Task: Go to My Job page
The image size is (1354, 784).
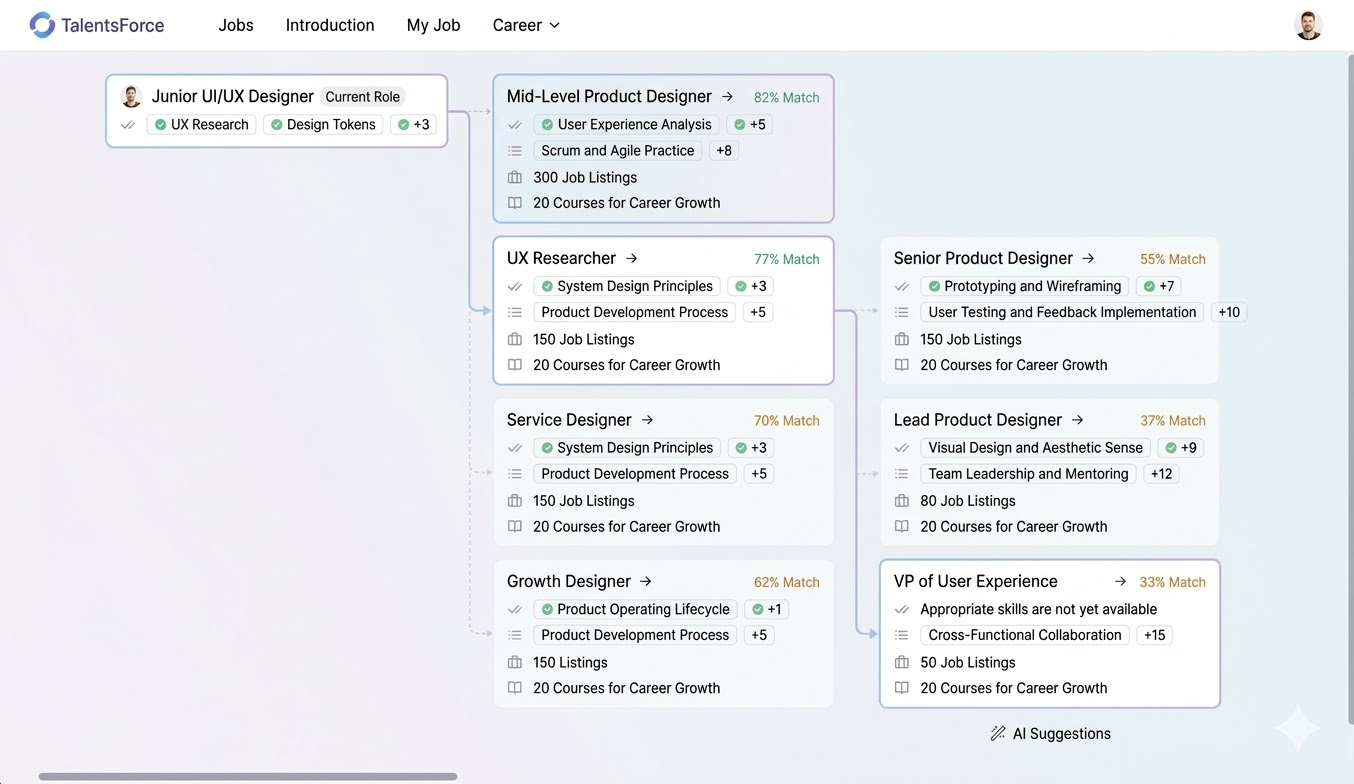Action: [433, 25]
